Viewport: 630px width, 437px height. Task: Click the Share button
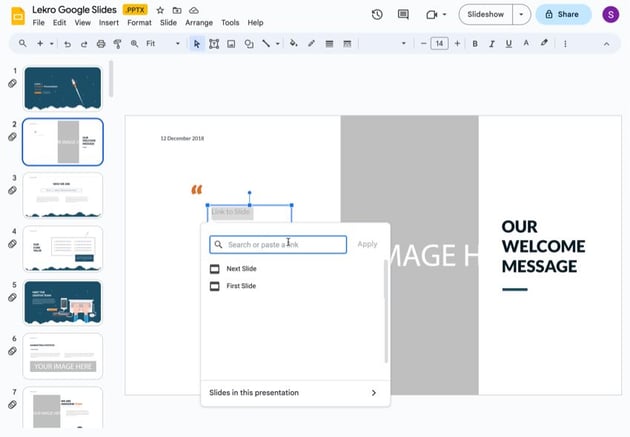563,14
